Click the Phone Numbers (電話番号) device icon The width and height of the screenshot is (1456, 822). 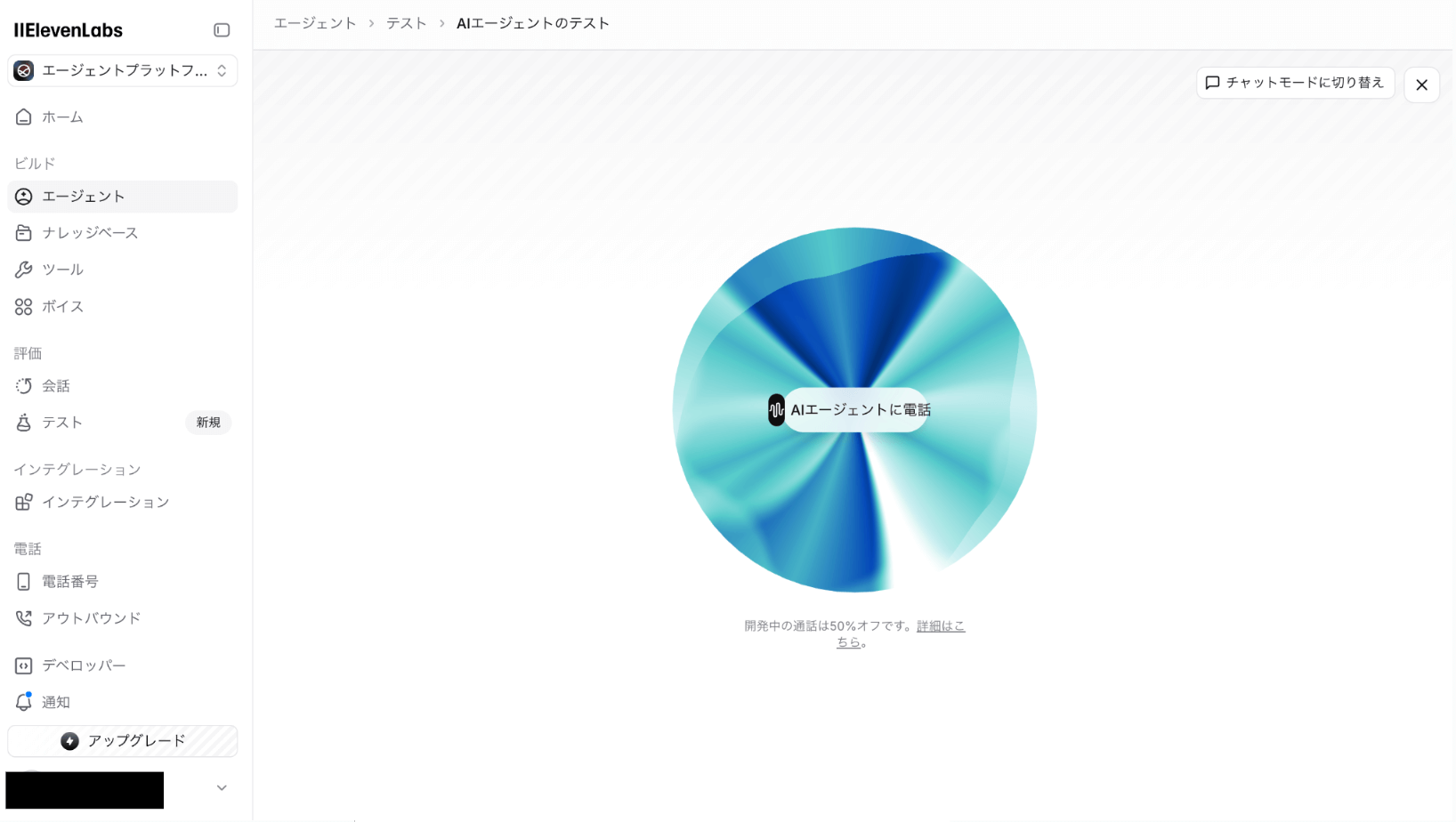(x=24, y=582)
